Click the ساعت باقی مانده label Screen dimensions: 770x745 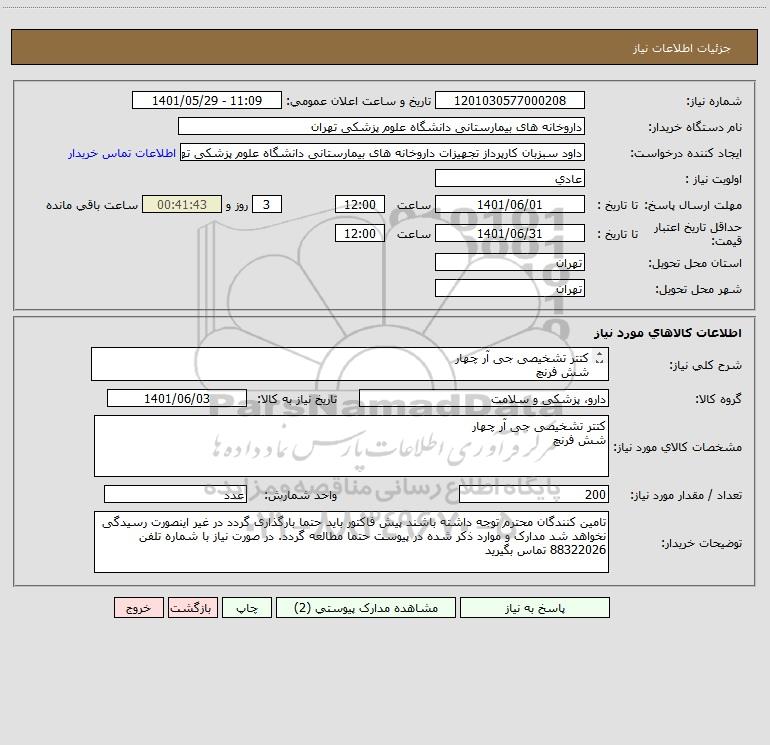pyautogui.click(x=92, y=205)
